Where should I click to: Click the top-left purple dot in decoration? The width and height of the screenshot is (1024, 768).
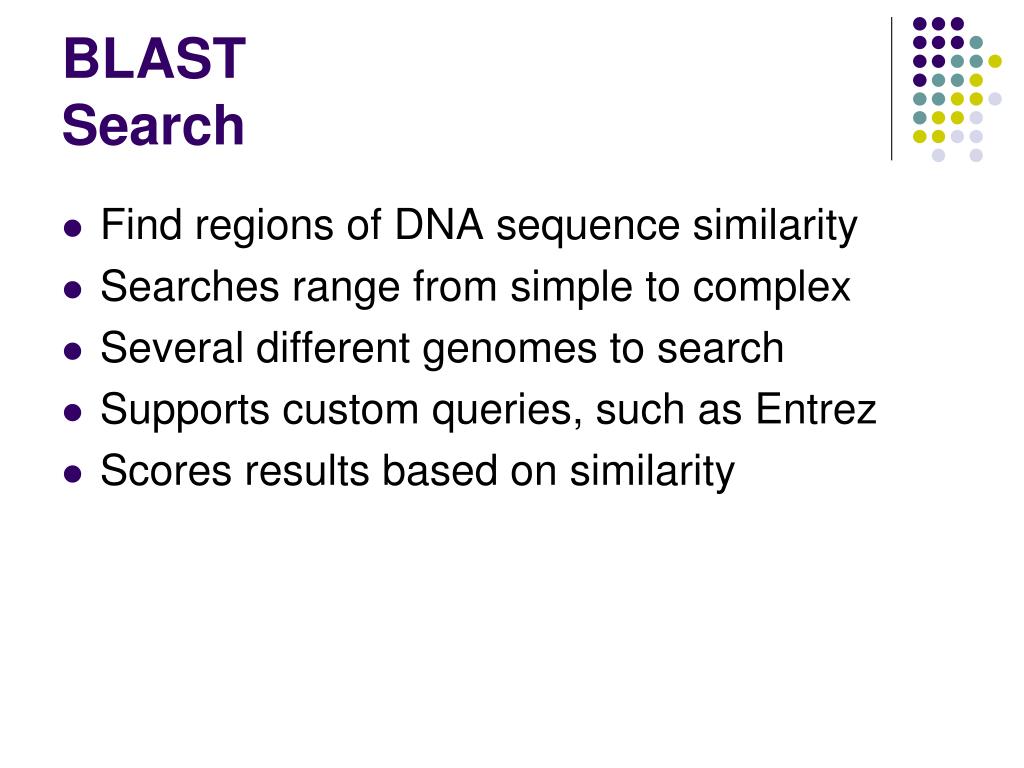click(x=920, y=24)
